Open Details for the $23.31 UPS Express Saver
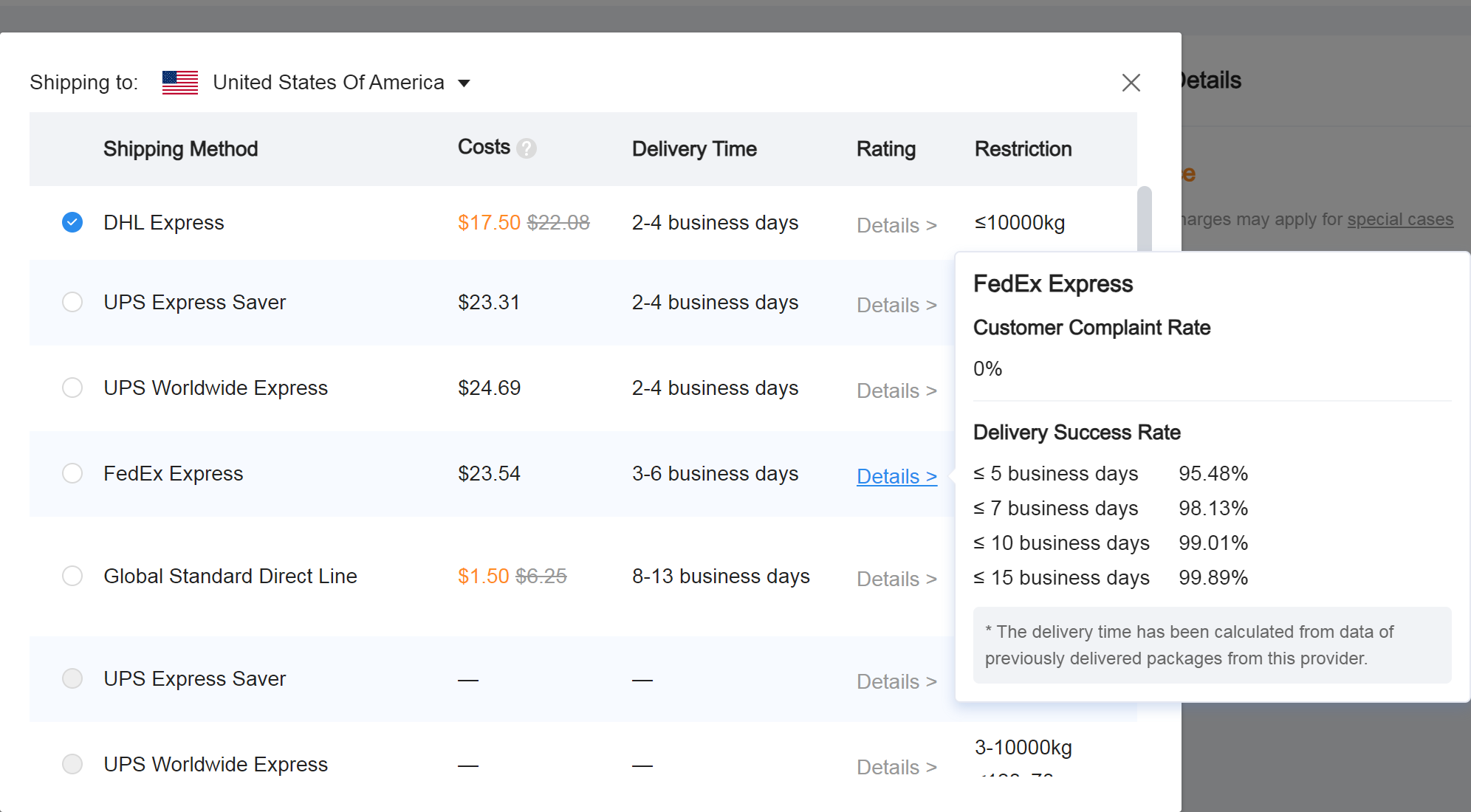This screenshot has height=812, width=1471. (x=896, y=305)
